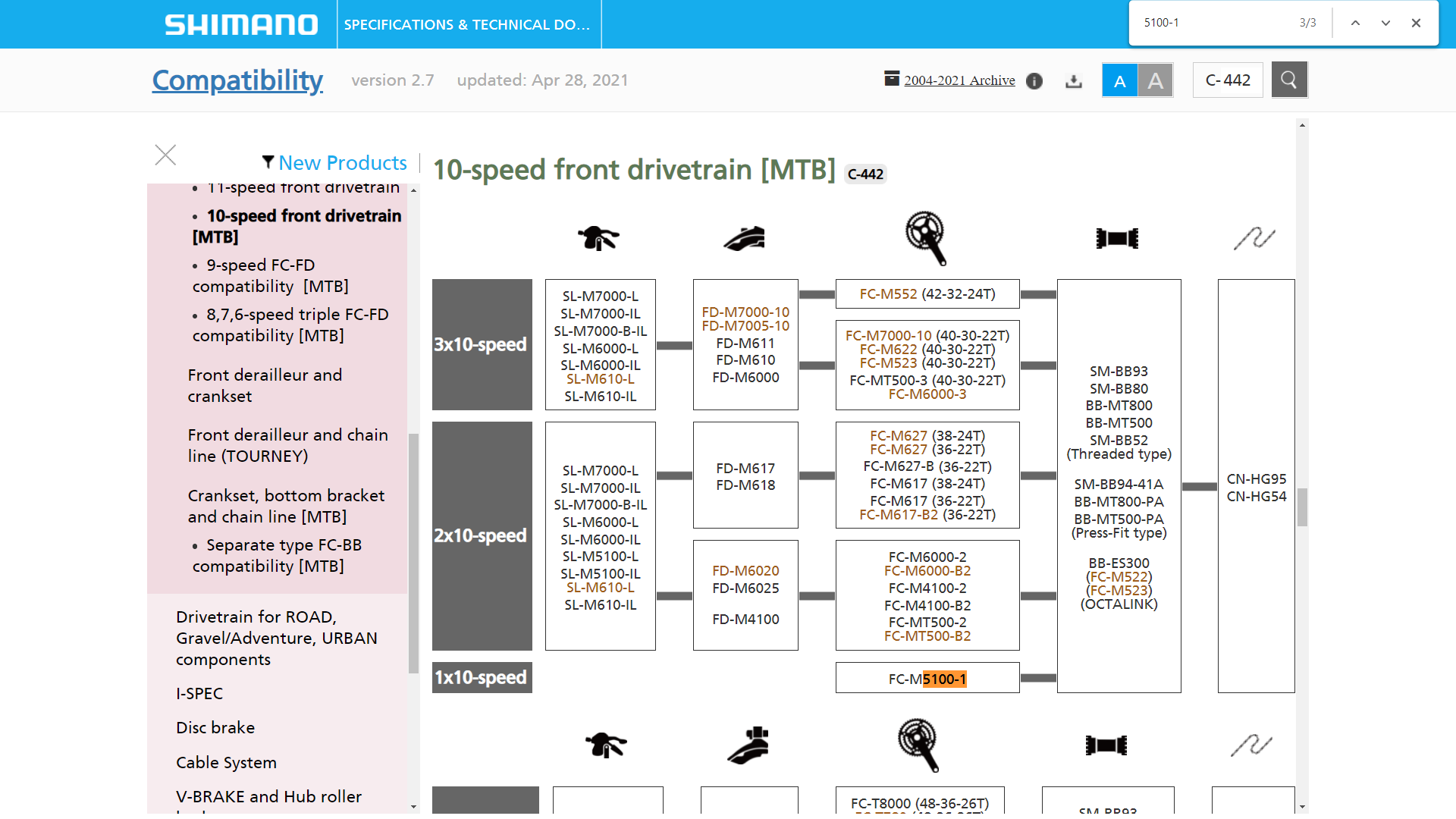Click the top crankset icon
The image size is (1456, 819).
pos(926,238)
